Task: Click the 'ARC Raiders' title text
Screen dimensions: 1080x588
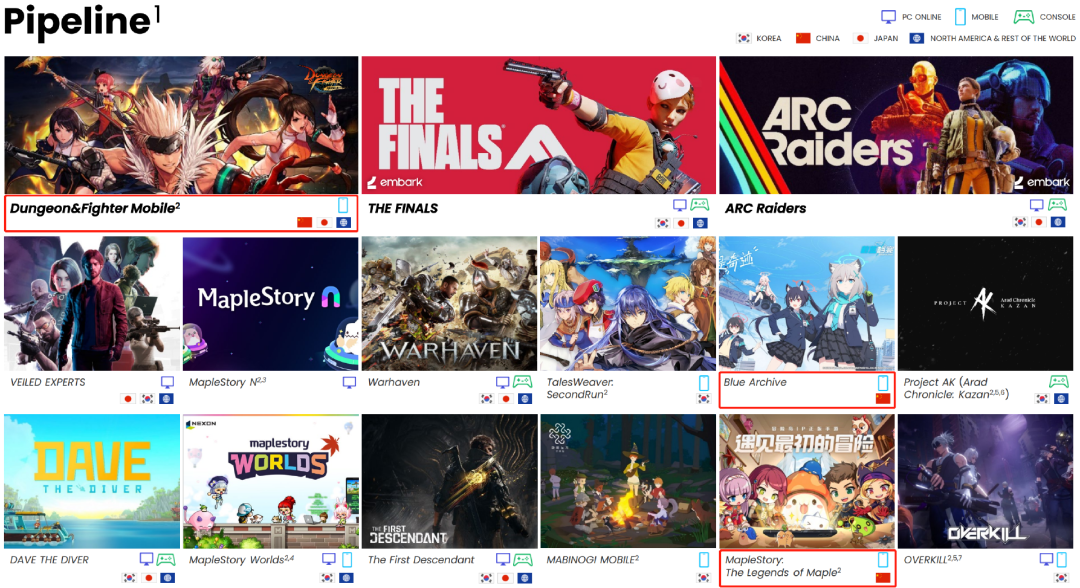Action: coord(765,208)
